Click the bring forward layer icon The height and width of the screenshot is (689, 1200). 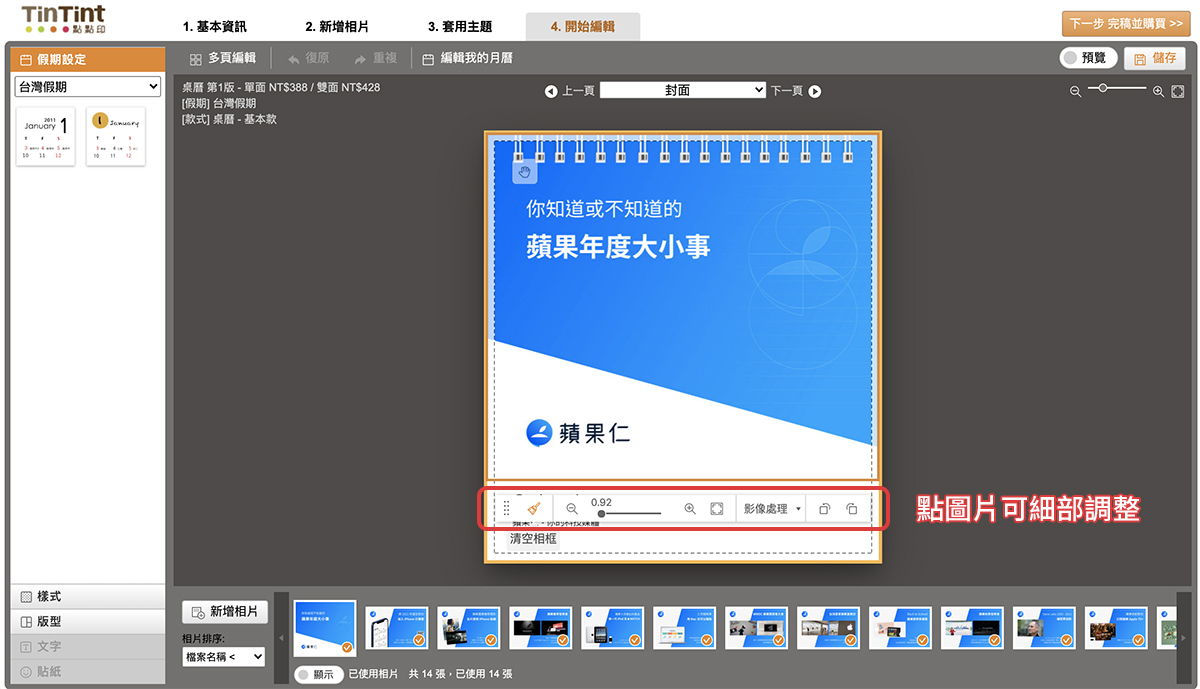(x=825, y=509)
